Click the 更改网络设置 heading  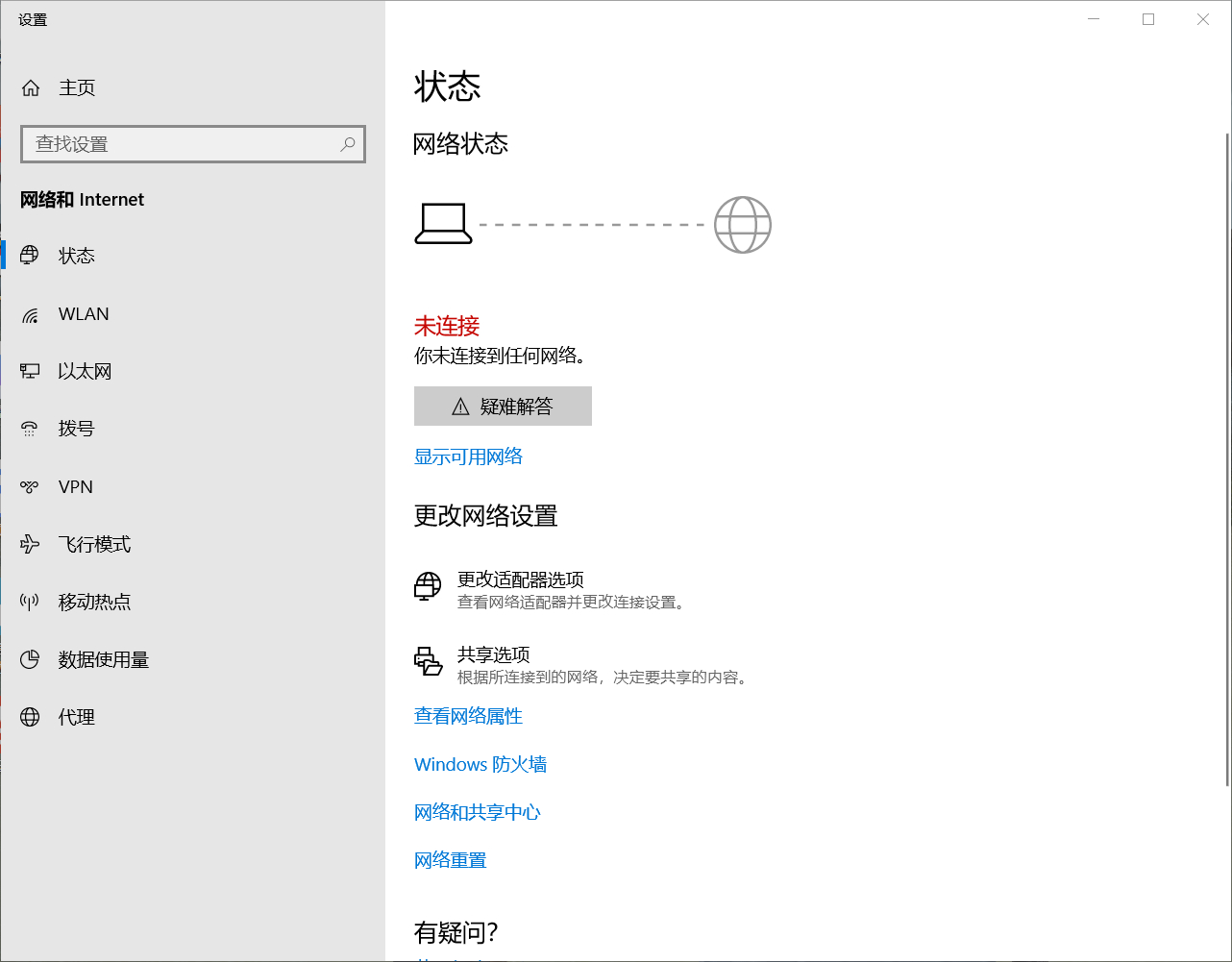pos(486,516)
